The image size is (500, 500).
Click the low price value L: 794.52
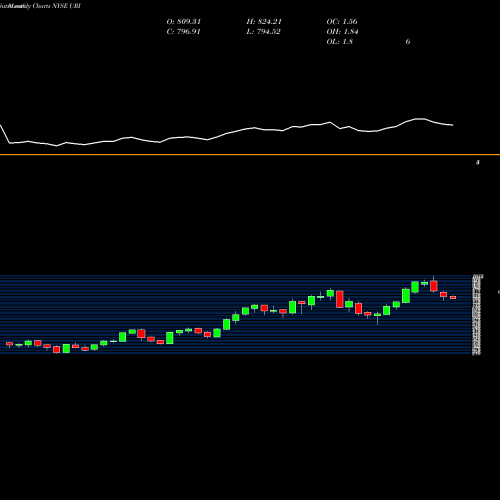(x=263, y=32)
